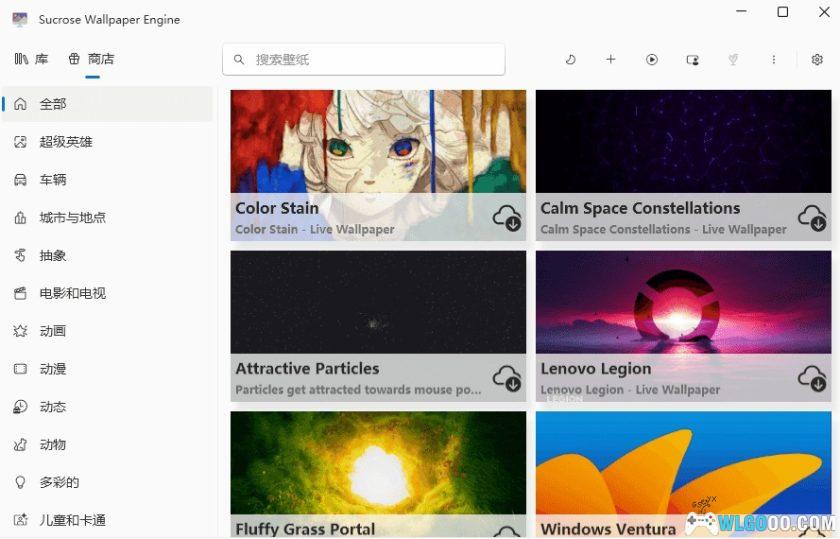This screenshot has width=840, height=539.
Task: Click the home icon beside 全部
Action: 20,104
